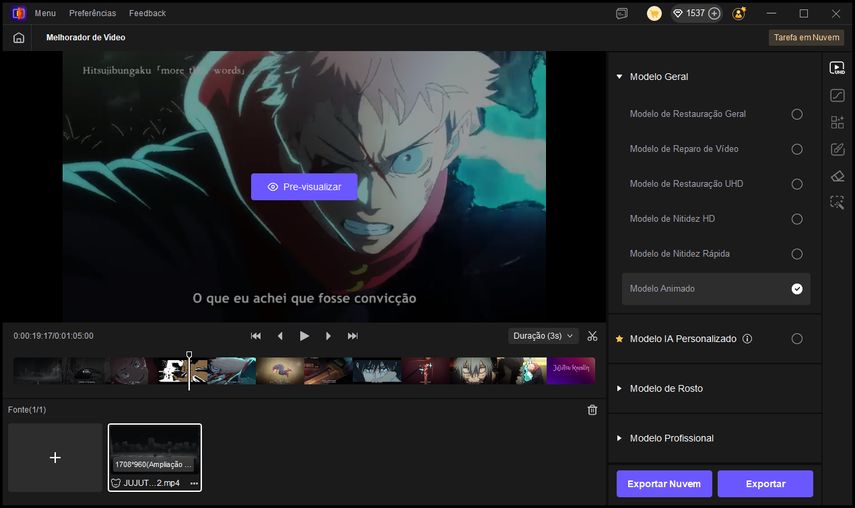Expand the Modelo Profissional section
Image resolution: width=855 pixels, height=508 pixels.
click(619, 438)
